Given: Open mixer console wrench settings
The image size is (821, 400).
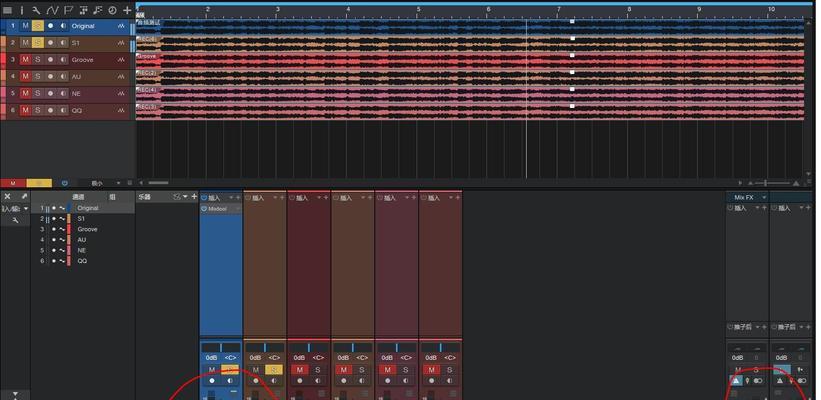Looking at the screenshot, I should coord(15,220).
